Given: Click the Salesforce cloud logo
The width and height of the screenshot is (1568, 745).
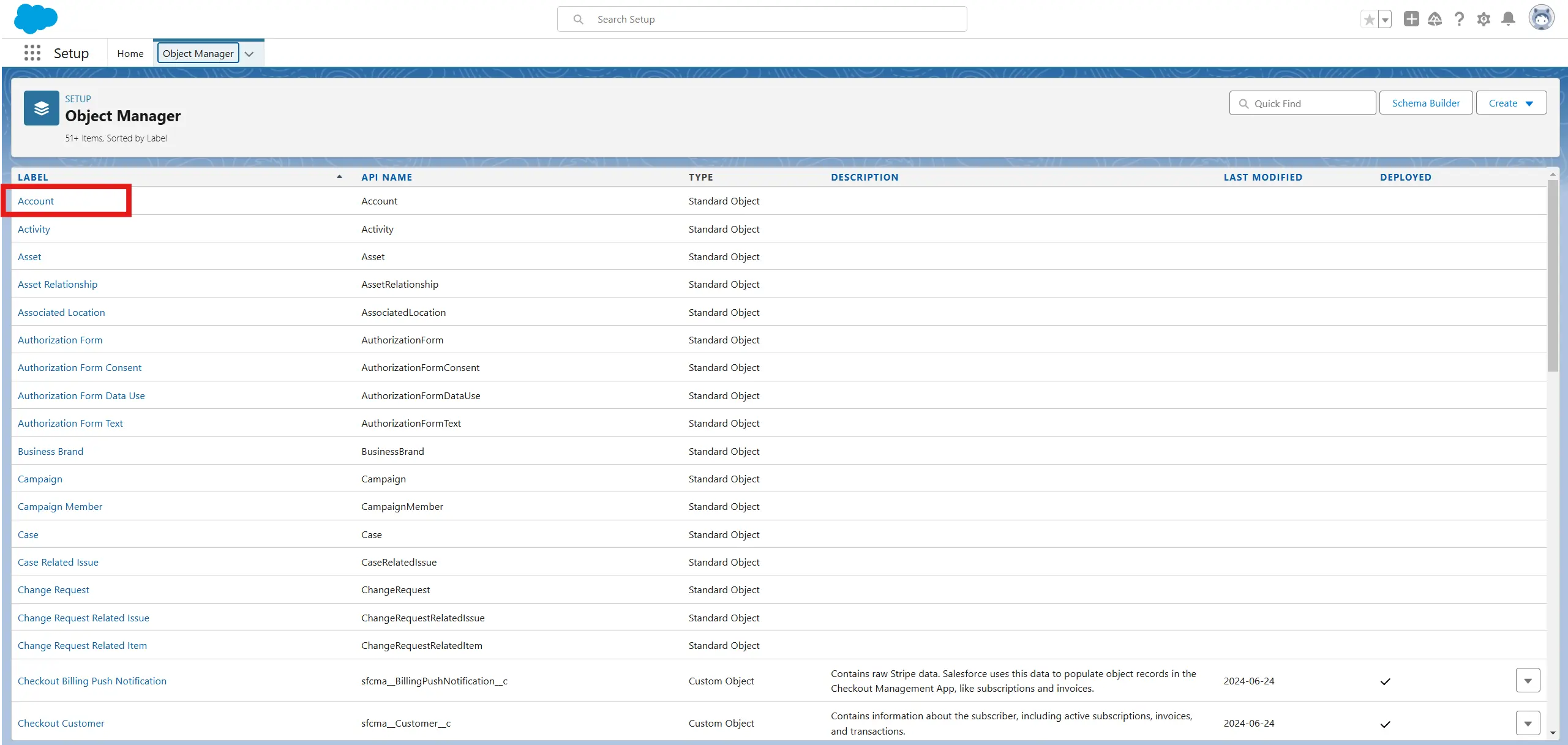Looking at the screenshot, I should [36, 18].
